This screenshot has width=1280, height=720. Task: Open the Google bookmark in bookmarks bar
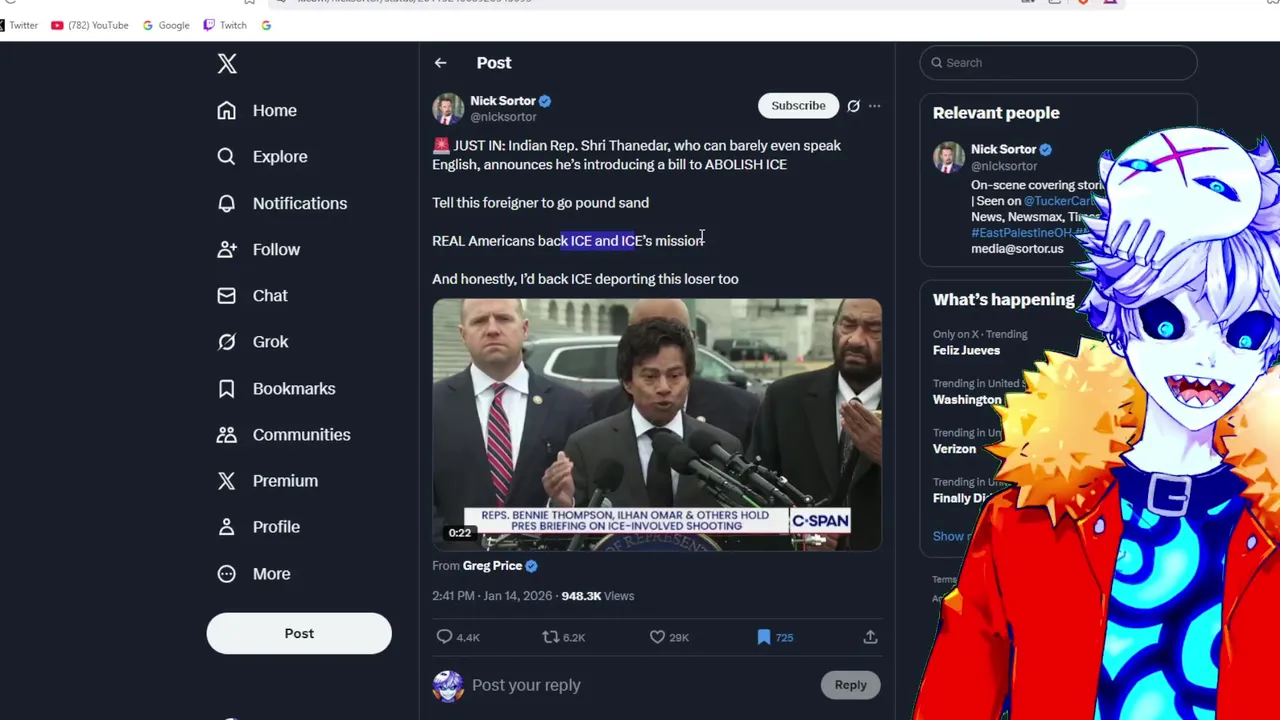point(166,25)
